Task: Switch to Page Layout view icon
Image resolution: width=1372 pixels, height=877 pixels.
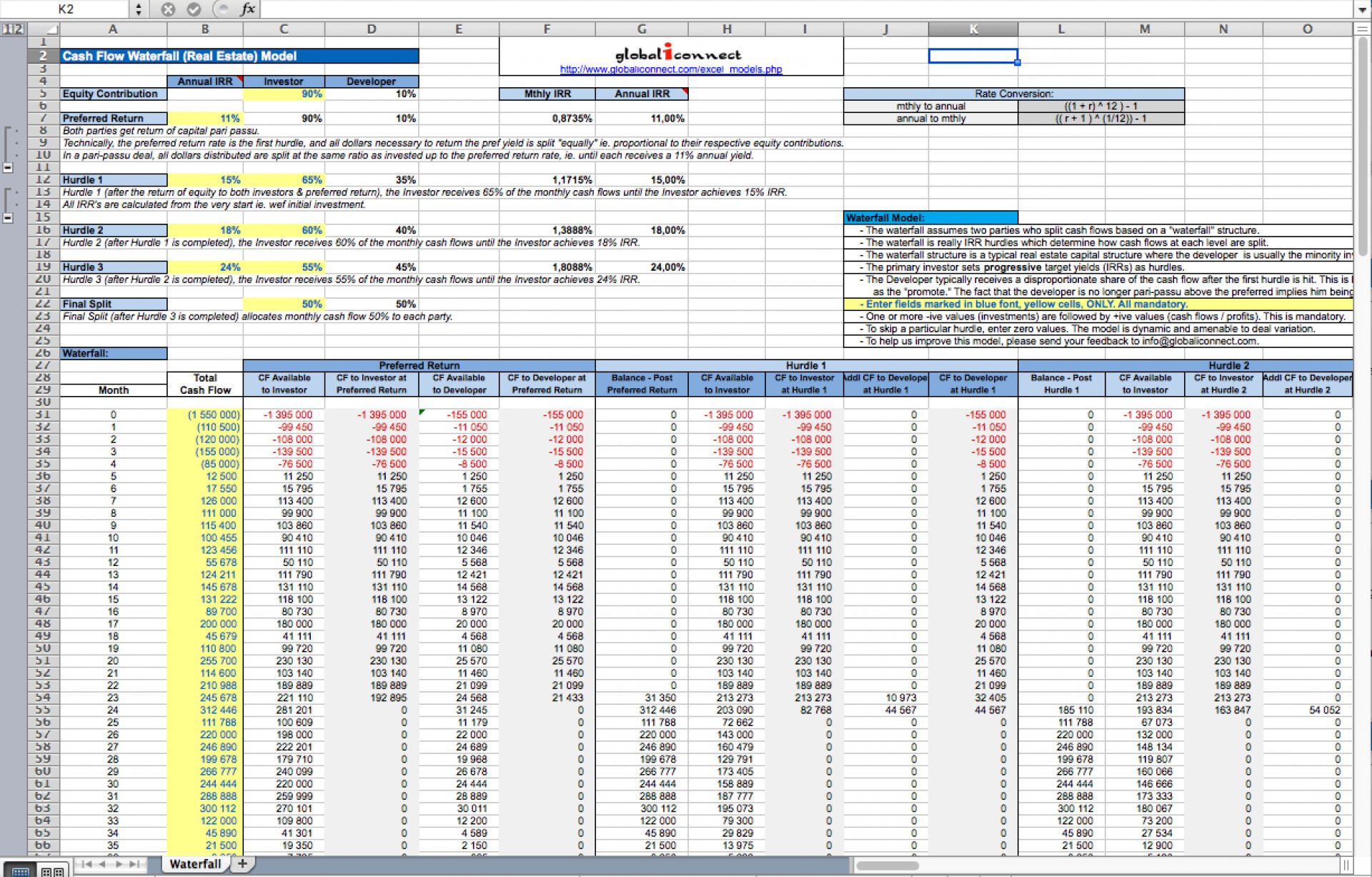Action: click(51, 871)
